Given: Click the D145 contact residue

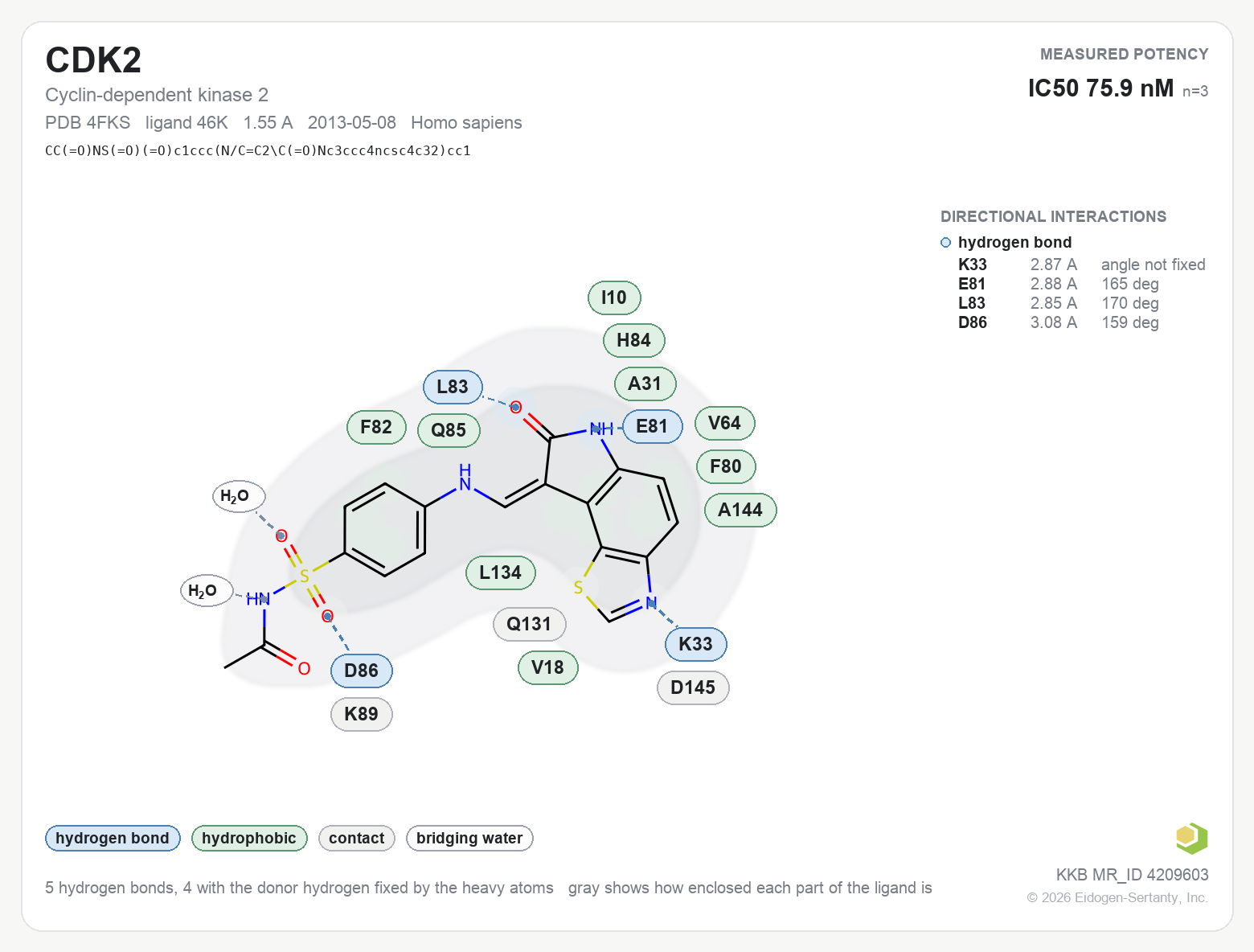Looking at the screenshot, I should [693, 687].
